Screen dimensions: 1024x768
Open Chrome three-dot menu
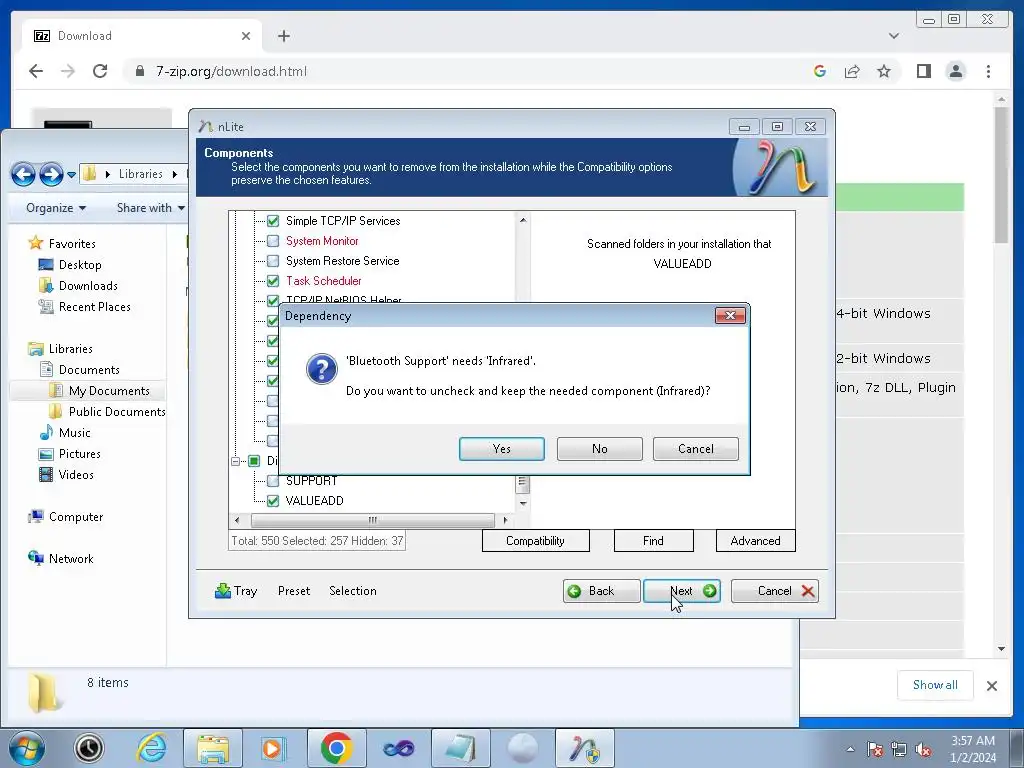tap(989, 71)
